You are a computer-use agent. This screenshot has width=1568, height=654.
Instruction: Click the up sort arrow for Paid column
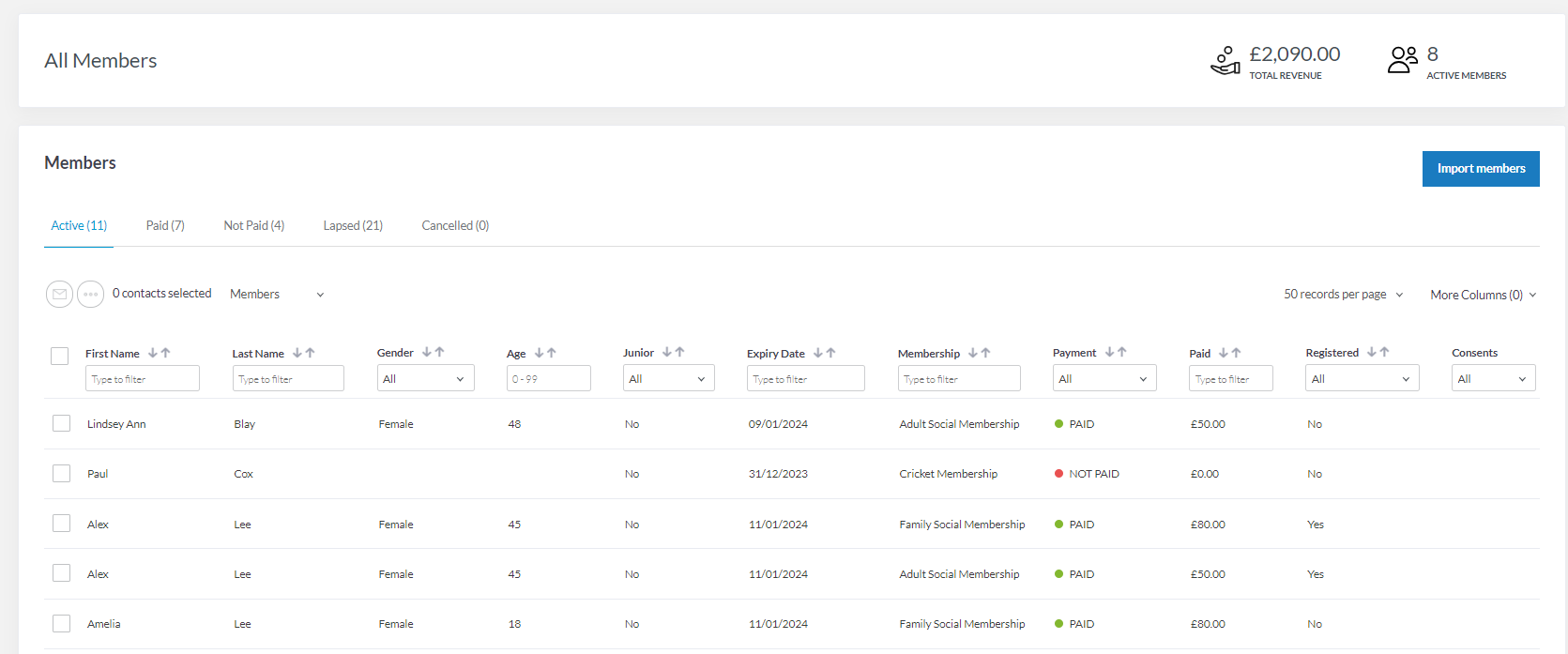point(1236,353)
